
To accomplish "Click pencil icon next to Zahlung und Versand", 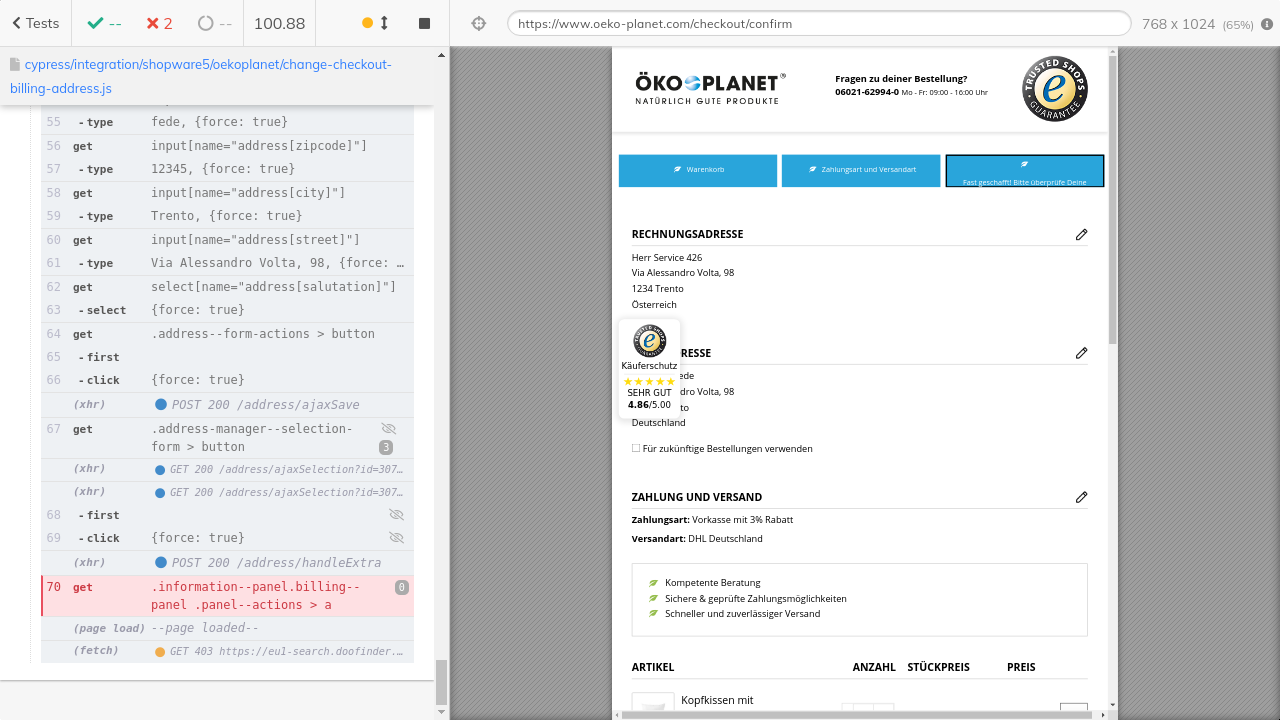I will point(1081,497).
